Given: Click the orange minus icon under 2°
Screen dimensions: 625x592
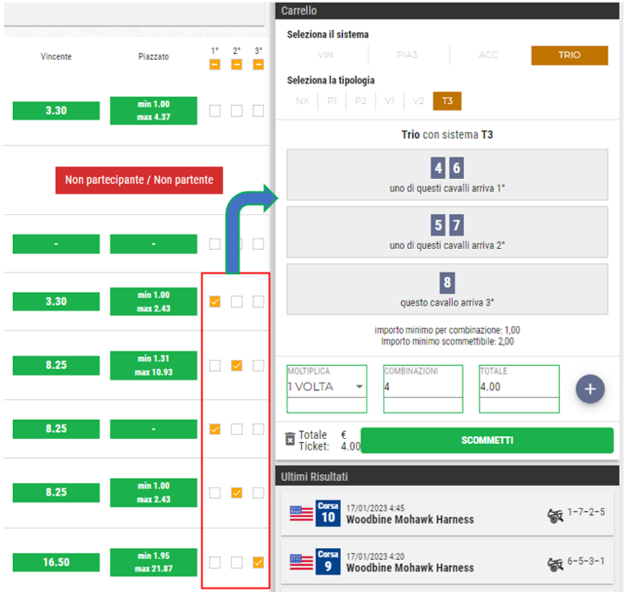Looking at the screenshot, I should click(237, 65).
